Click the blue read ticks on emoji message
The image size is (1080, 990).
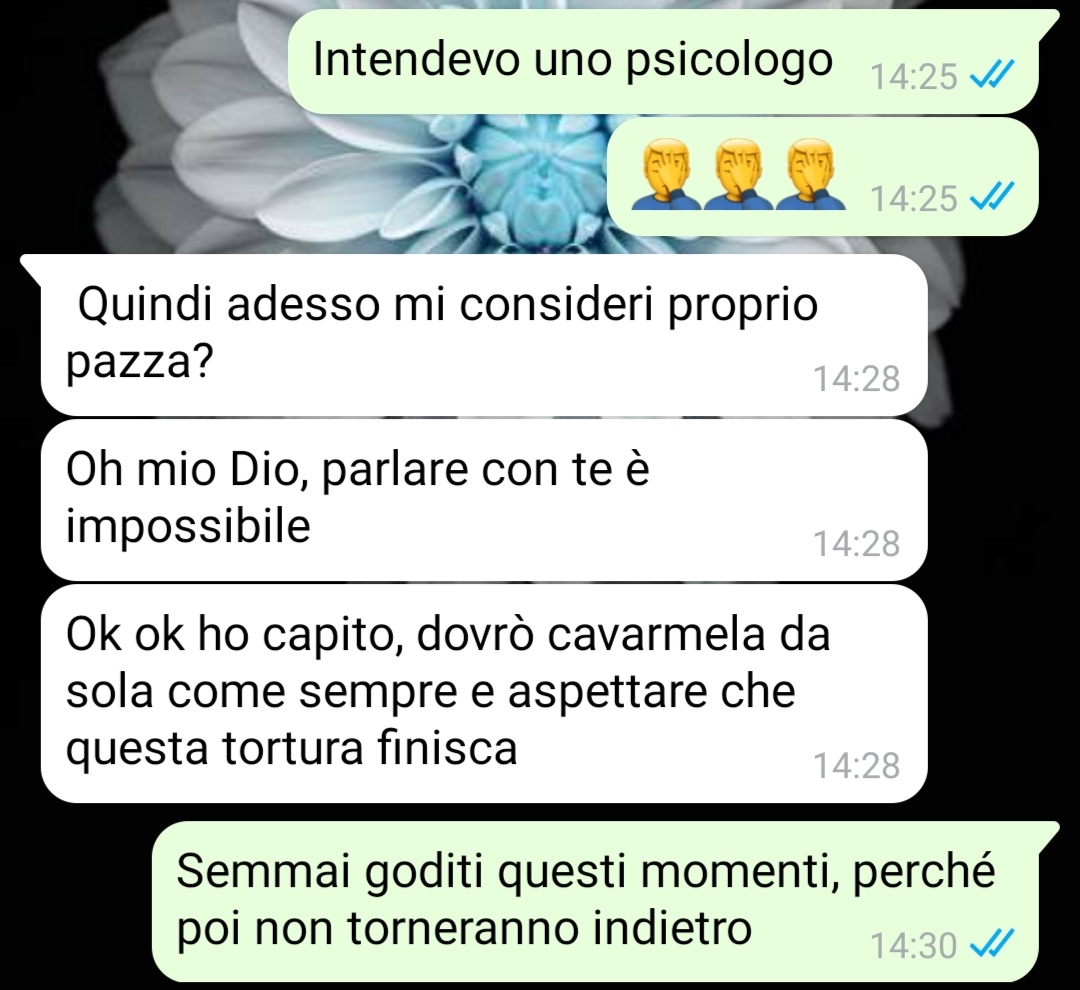tap(992, 198)
